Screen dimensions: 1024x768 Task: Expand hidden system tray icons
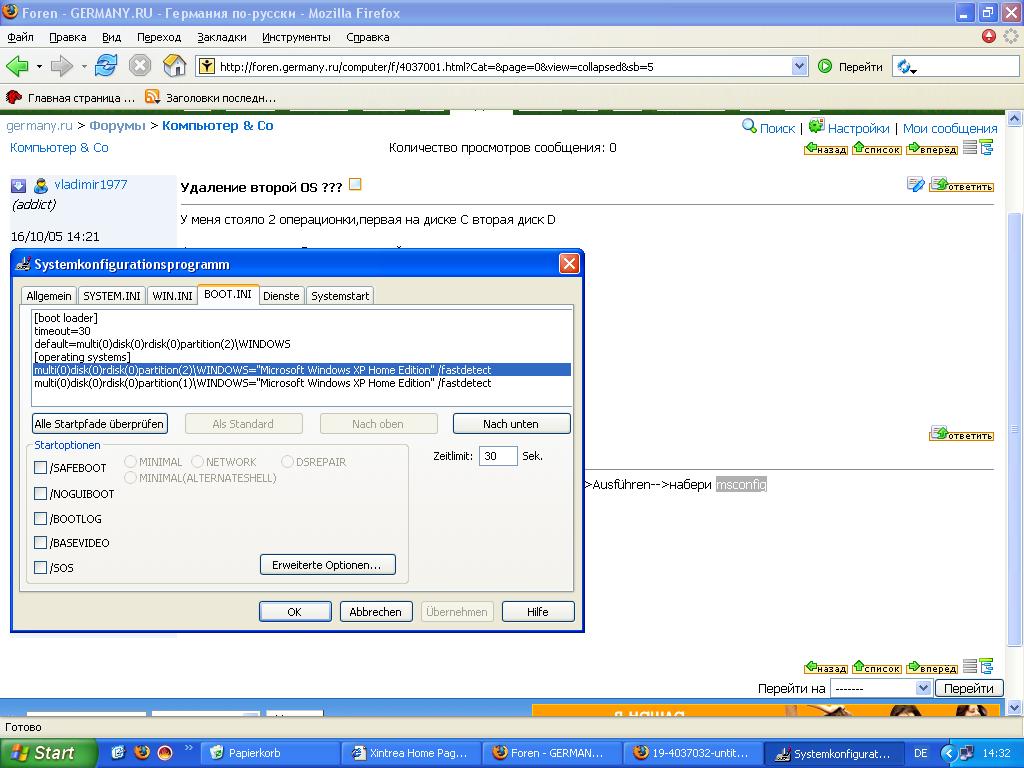pos(948,753)
